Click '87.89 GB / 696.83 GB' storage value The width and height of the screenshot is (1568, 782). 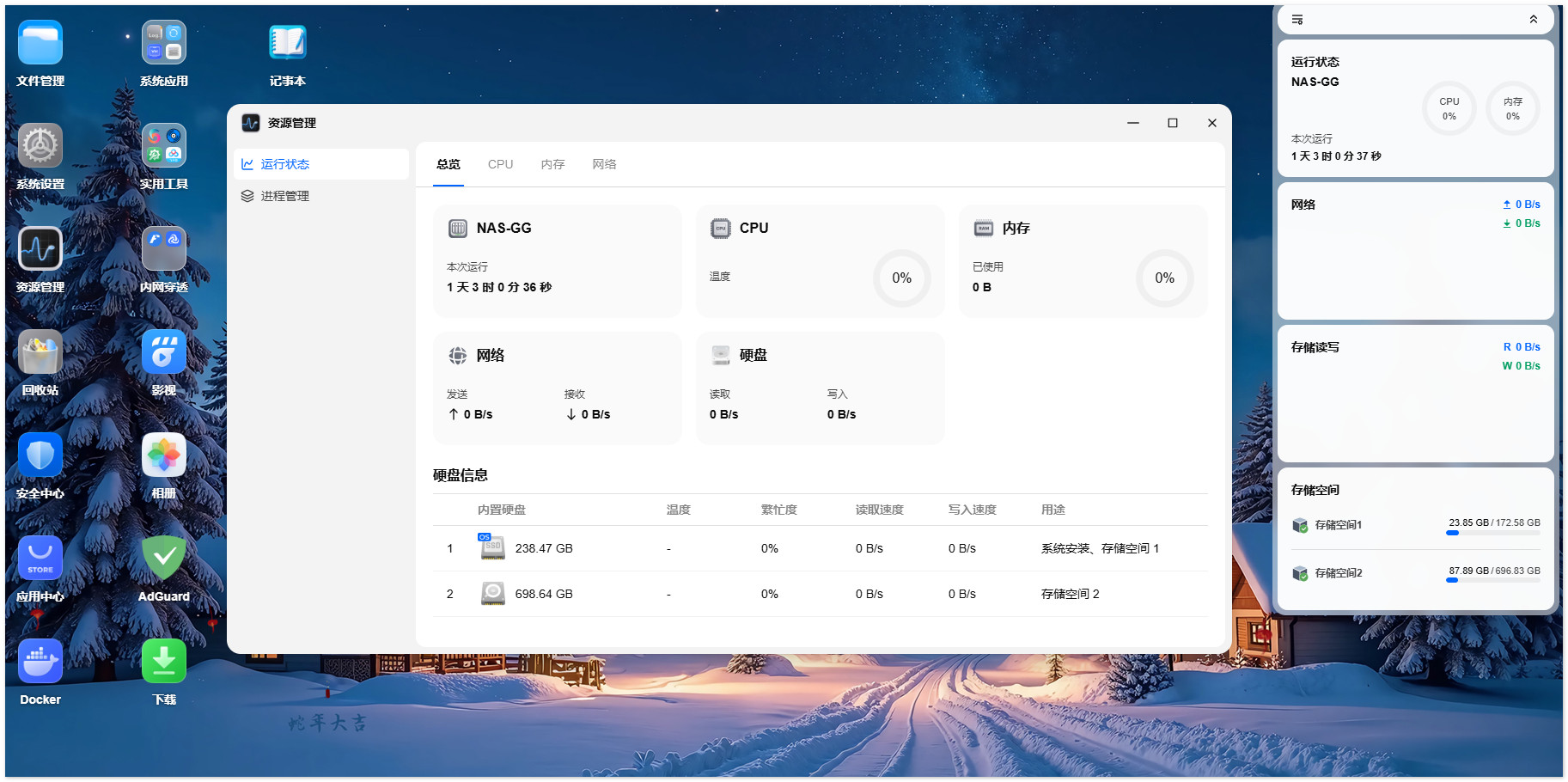1495,571
